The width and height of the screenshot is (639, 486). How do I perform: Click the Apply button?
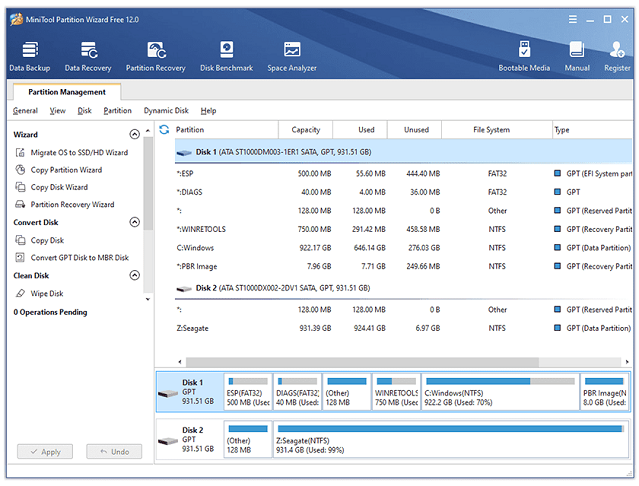(x=45, y=451)
